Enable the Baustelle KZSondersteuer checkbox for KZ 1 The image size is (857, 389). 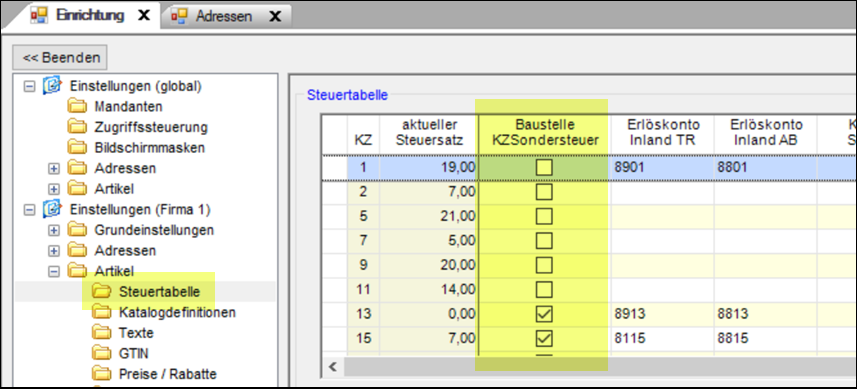point(544,168)
